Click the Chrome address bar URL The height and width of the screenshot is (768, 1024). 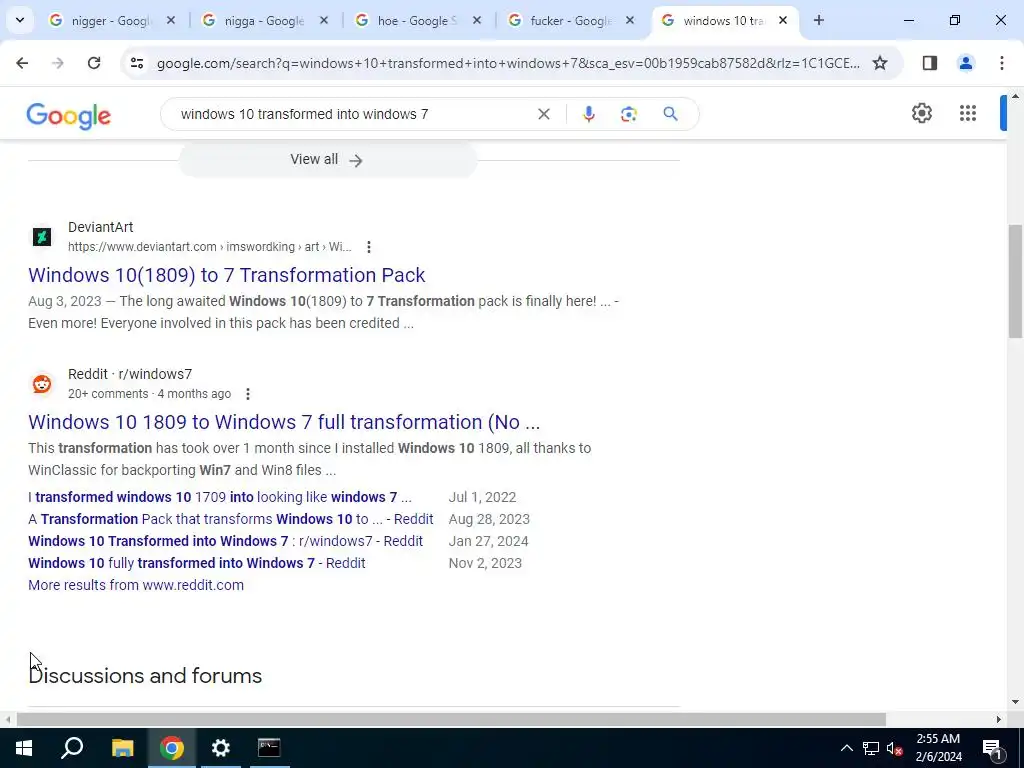(508, 63)
